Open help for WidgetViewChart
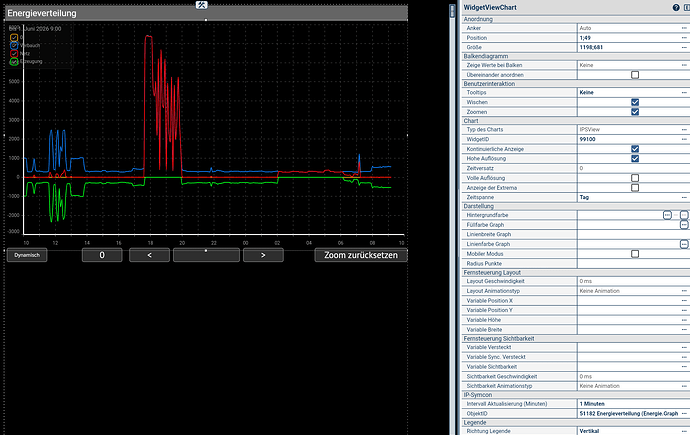 pyautogui.click(x=676, y=7)
